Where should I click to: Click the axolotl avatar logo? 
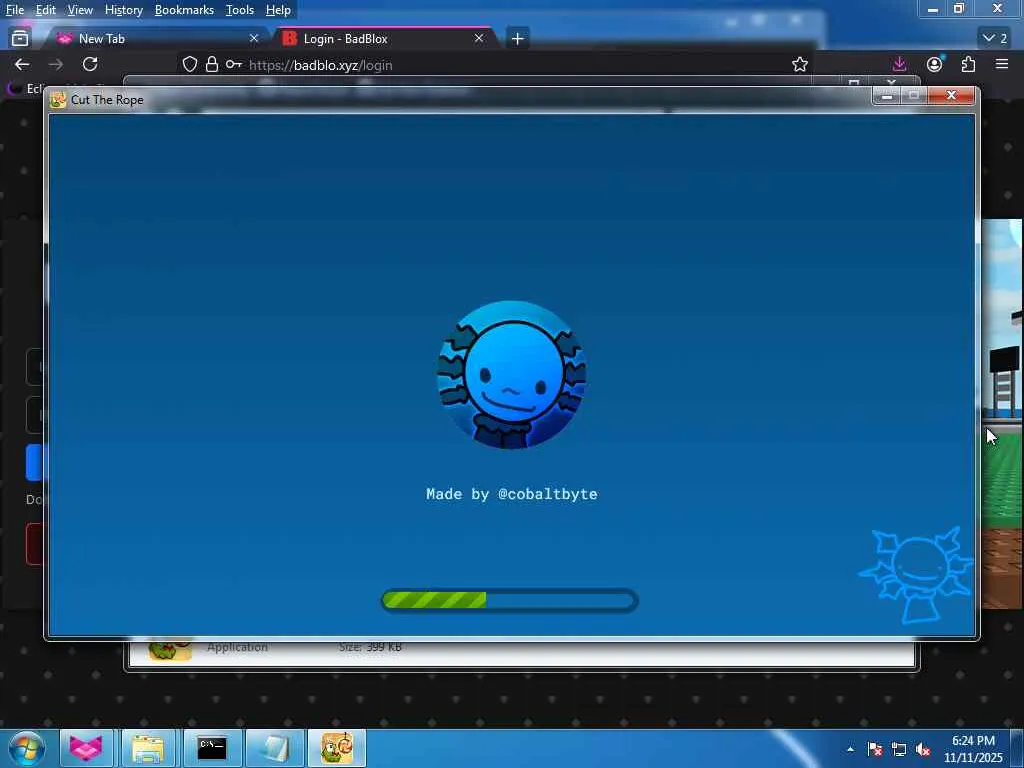511,375
